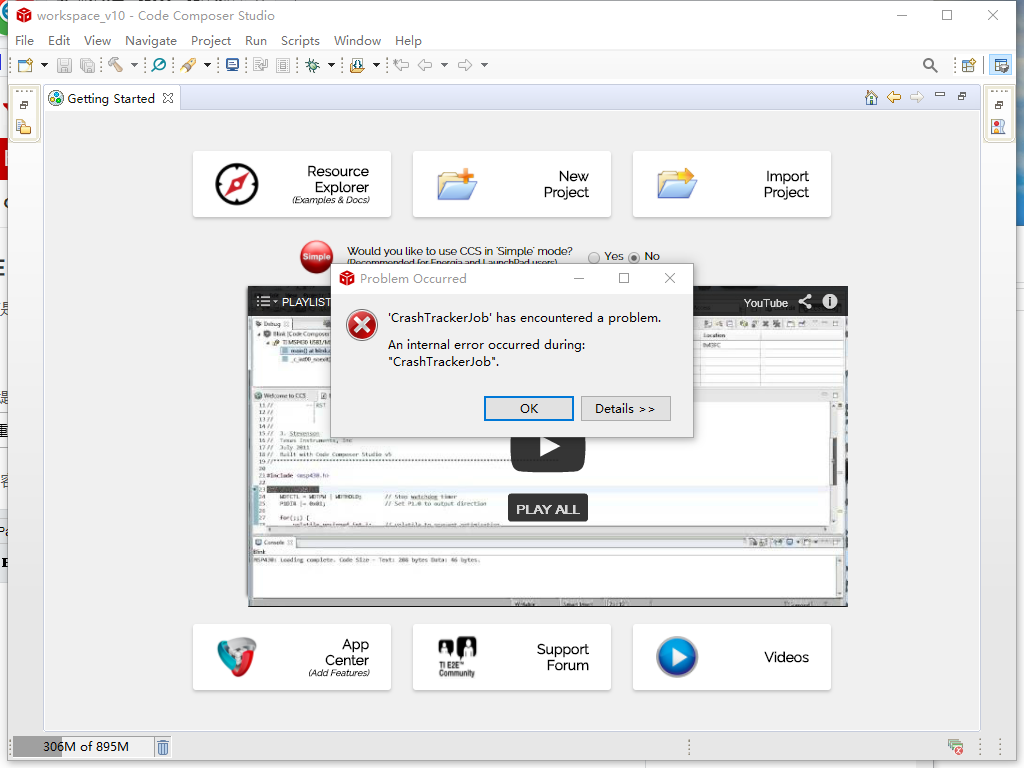
Task: Open the dropdown beside the pen-nib icon
Action: 207,65
